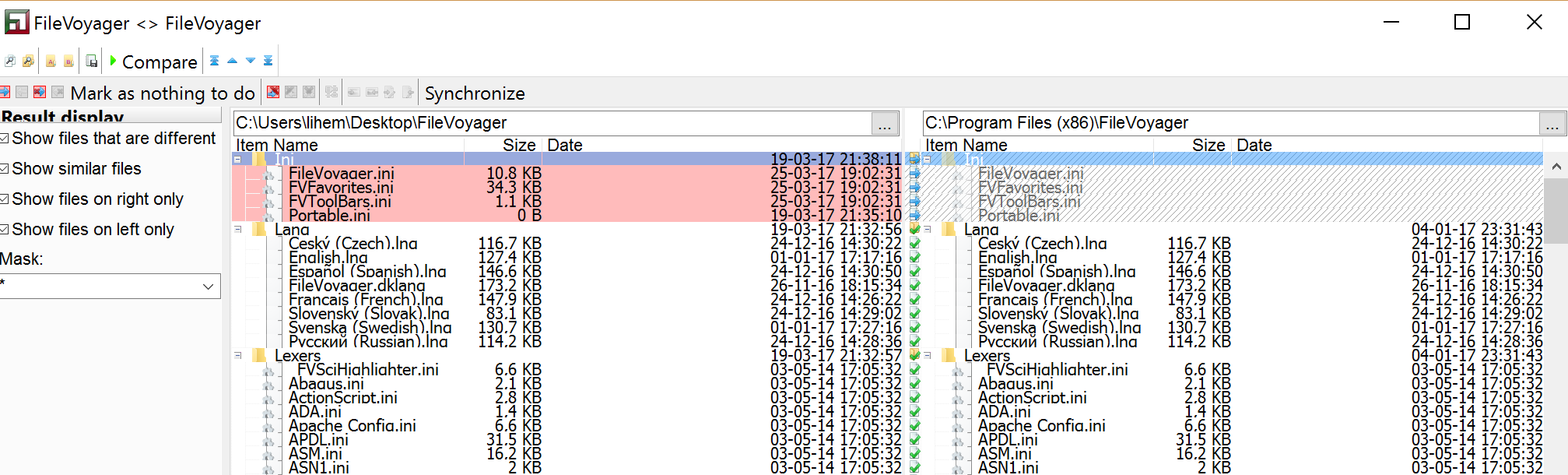
Task: Collapse the Lexers folder in left pane
Action: point(237,355)
